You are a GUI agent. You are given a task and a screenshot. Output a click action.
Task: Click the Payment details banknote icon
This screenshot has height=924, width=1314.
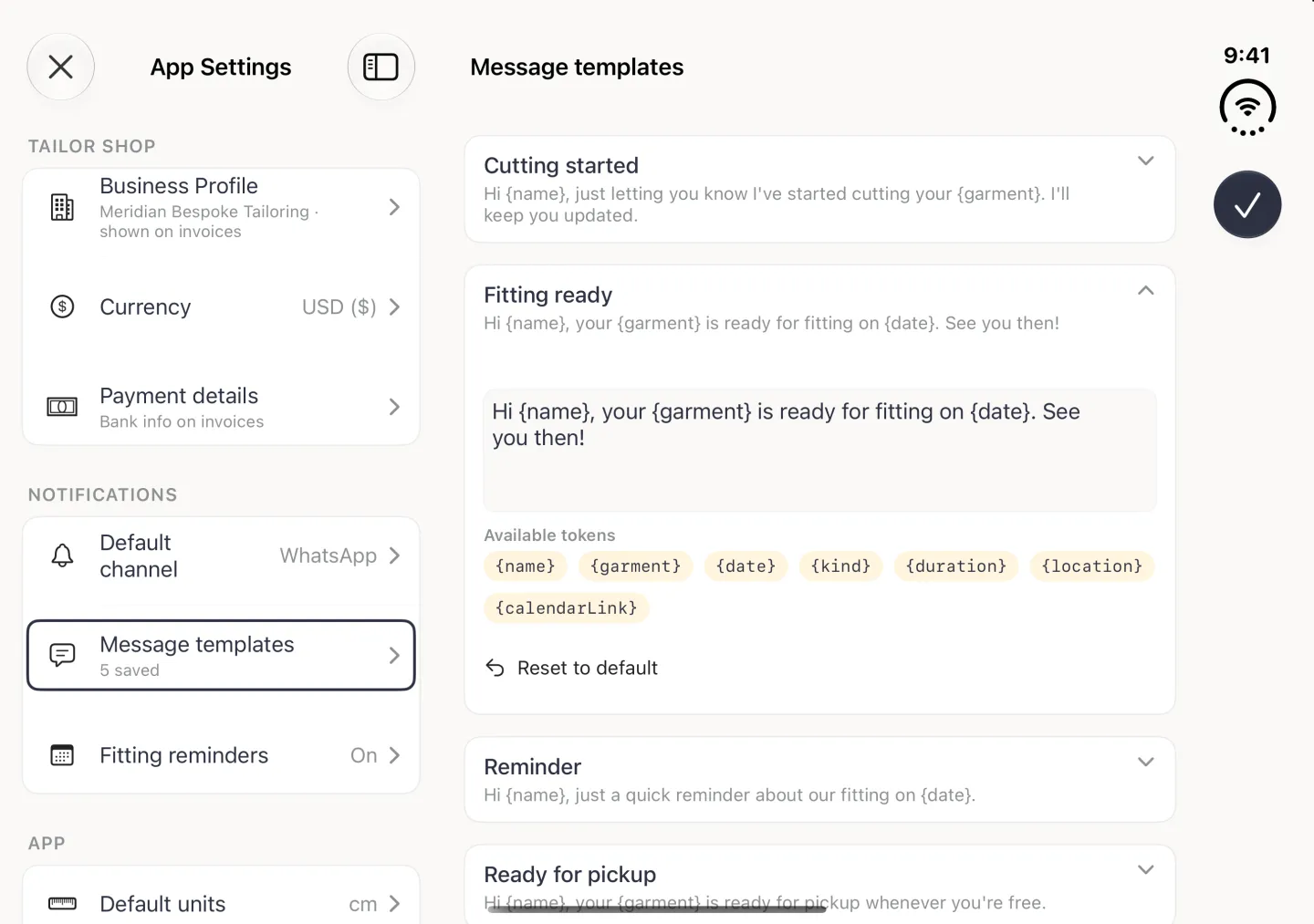pos(62,407)
